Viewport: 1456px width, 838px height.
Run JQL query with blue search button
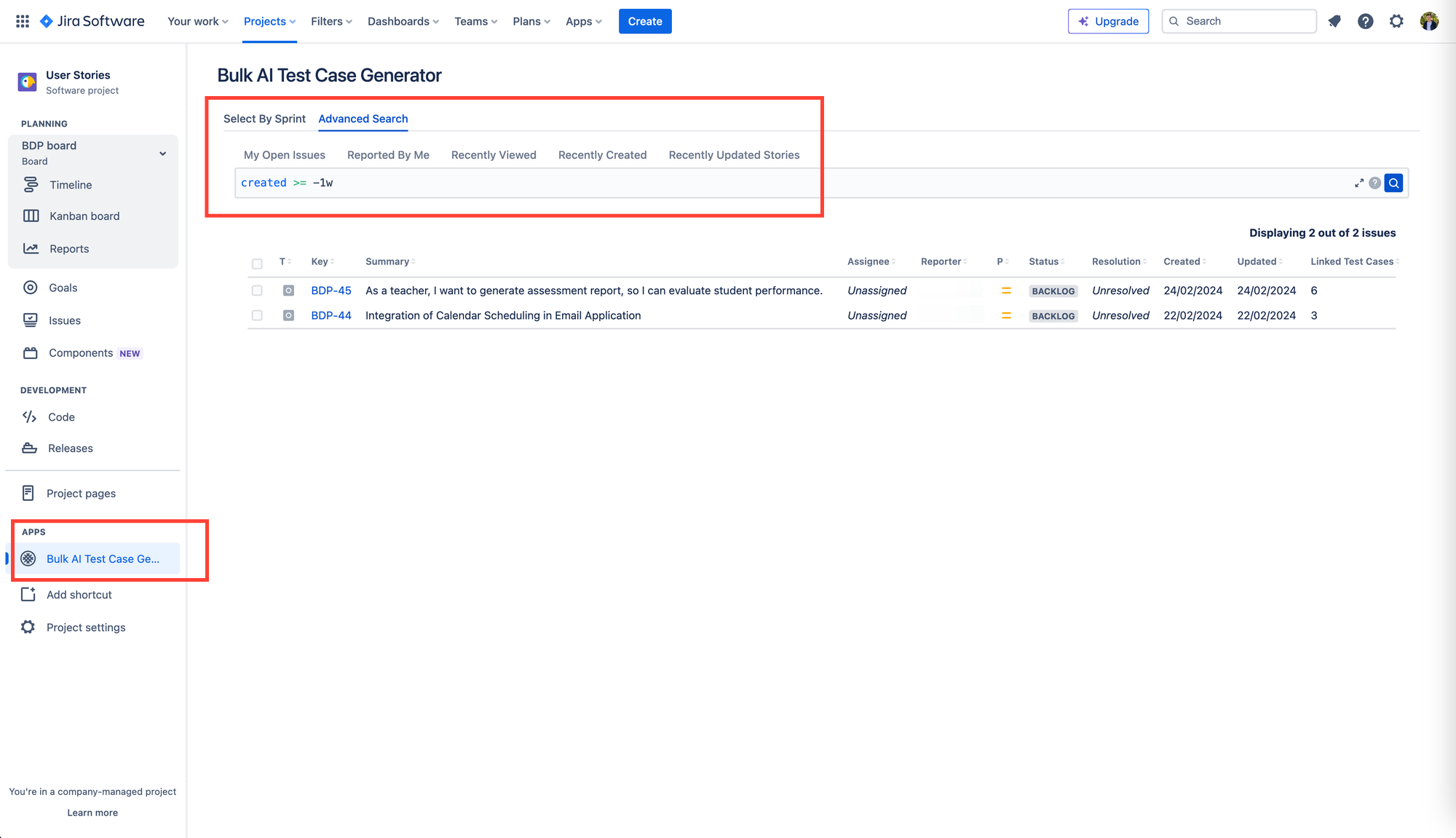click(1393, 183)
